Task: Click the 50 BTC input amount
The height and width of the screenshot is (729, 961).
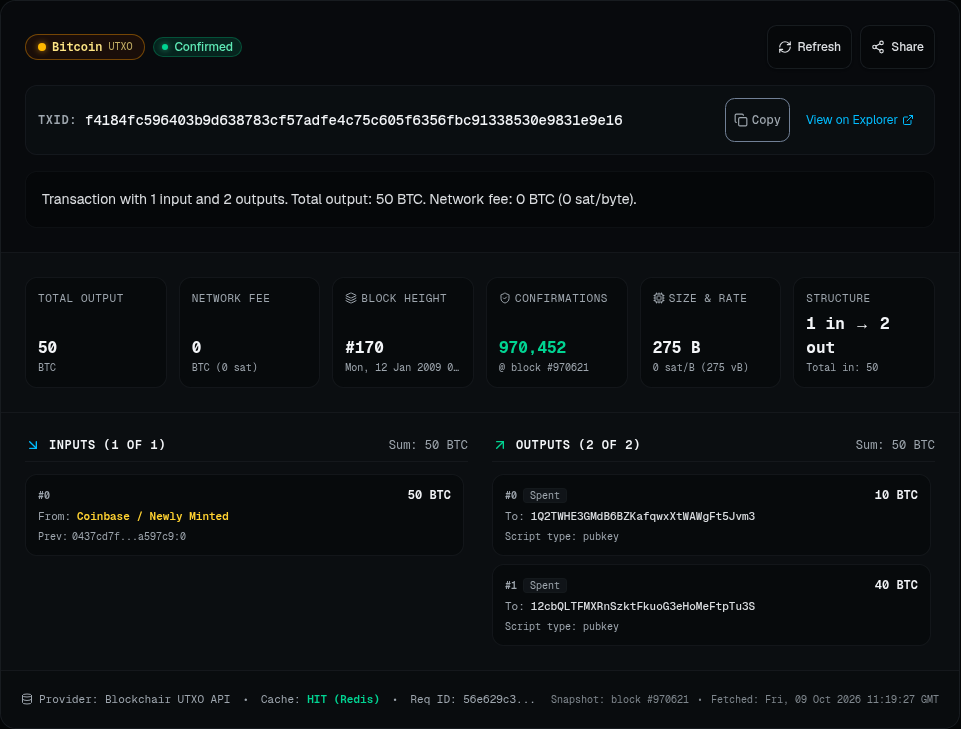Action: (429, 495)
